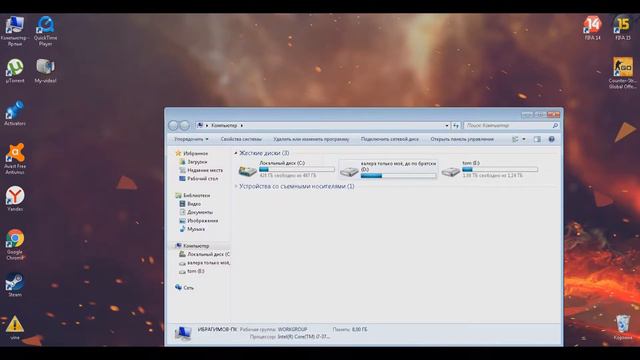Screen dimensions: 640x360
Task: Open the Музыка library
Action: tap(196, 229)
